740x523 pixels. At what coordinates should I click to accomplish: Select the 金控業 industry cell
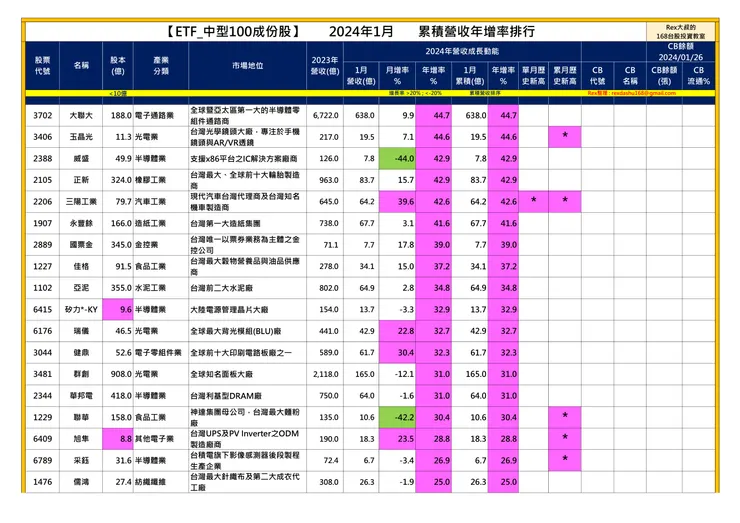pyautogui.click(x=161, y=245)
